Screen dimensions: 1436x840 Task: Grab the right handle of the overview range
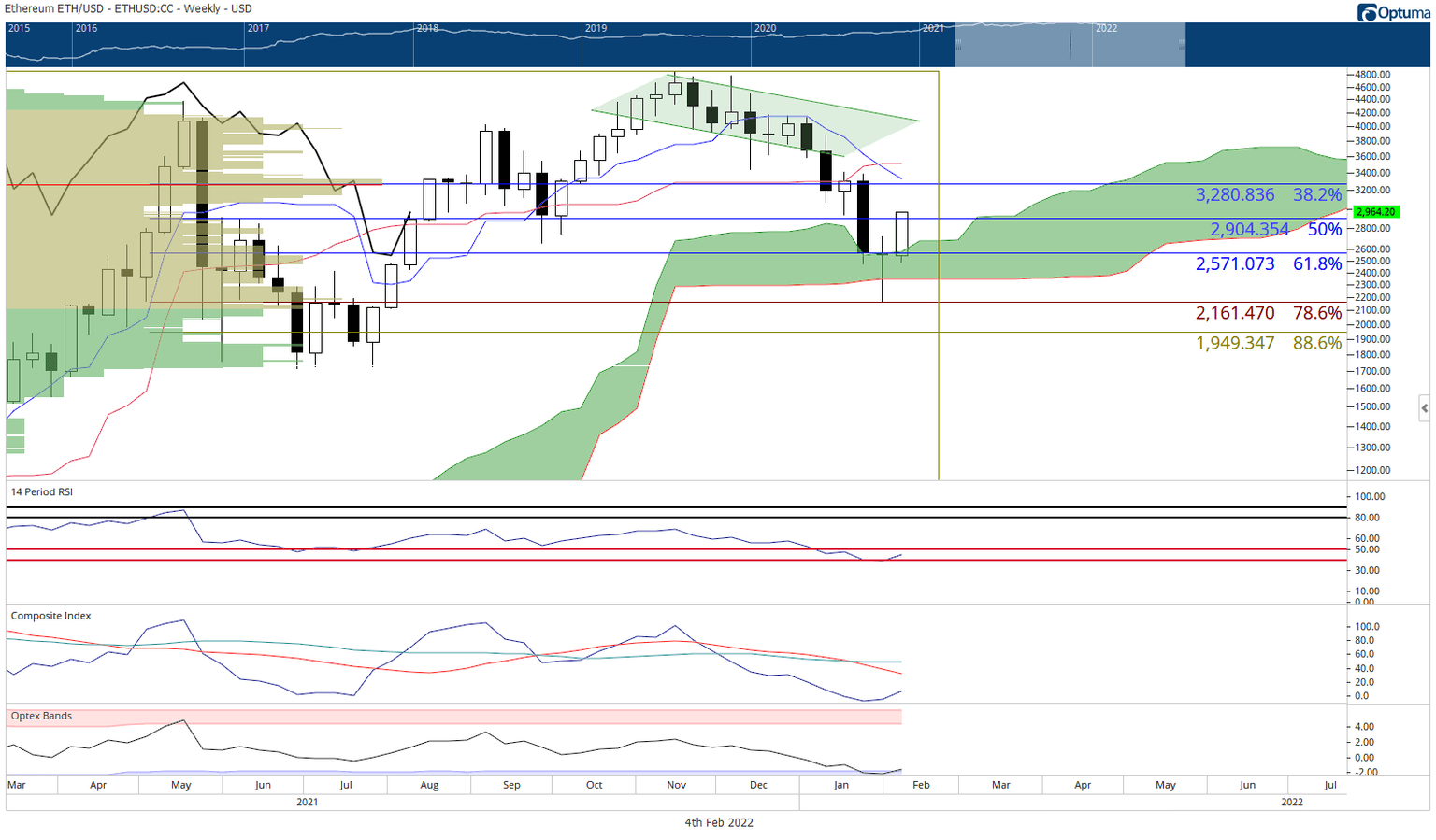pyautogui.click(x=1185, y=45)
